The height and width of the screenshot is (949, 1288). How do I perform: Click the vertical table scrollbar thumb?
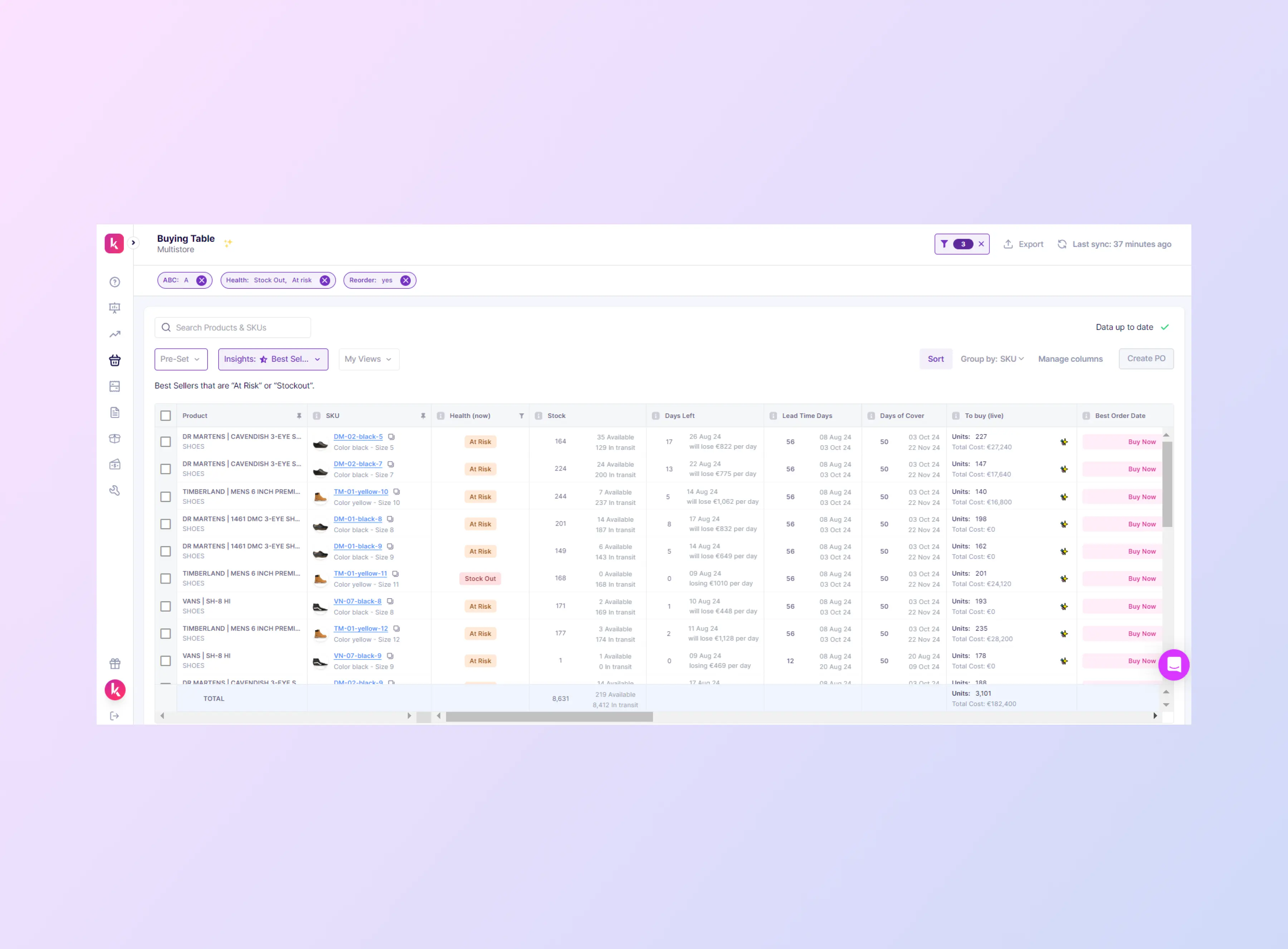click(x=1167, y=484)
